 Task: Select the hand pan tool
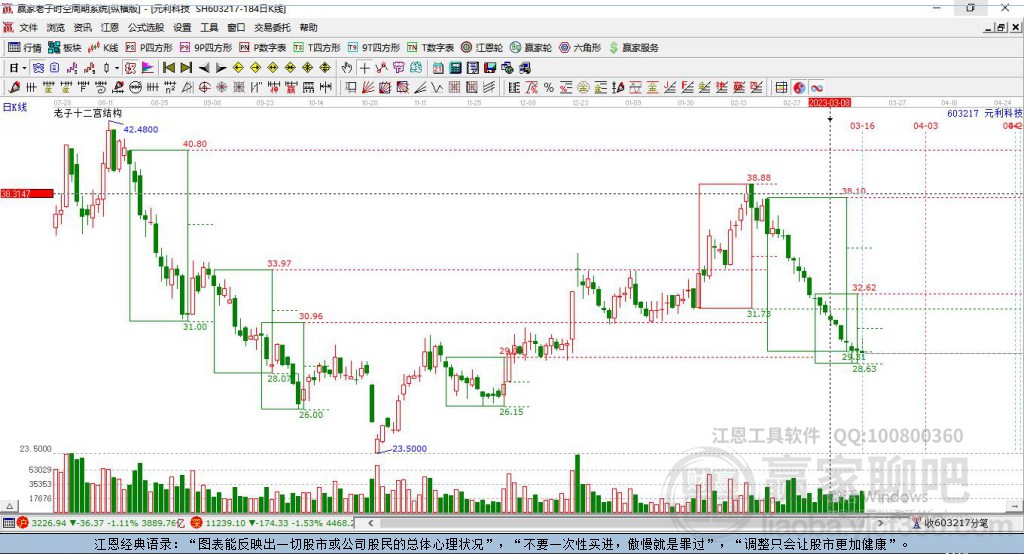coord(346,68)
